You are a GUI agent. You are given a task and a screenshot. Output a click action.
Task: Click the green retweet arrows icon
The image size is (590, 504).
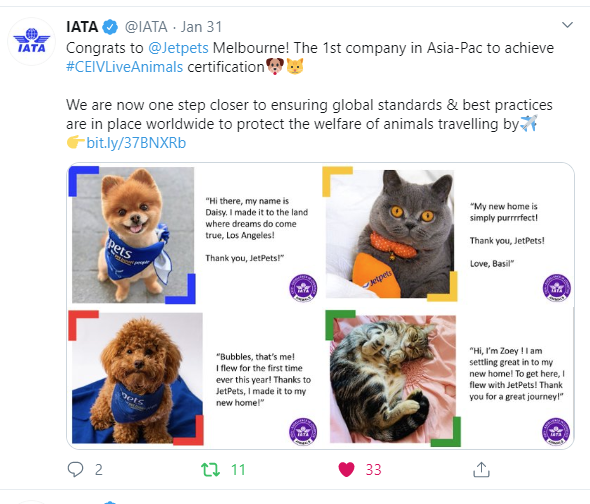[210, 470]
